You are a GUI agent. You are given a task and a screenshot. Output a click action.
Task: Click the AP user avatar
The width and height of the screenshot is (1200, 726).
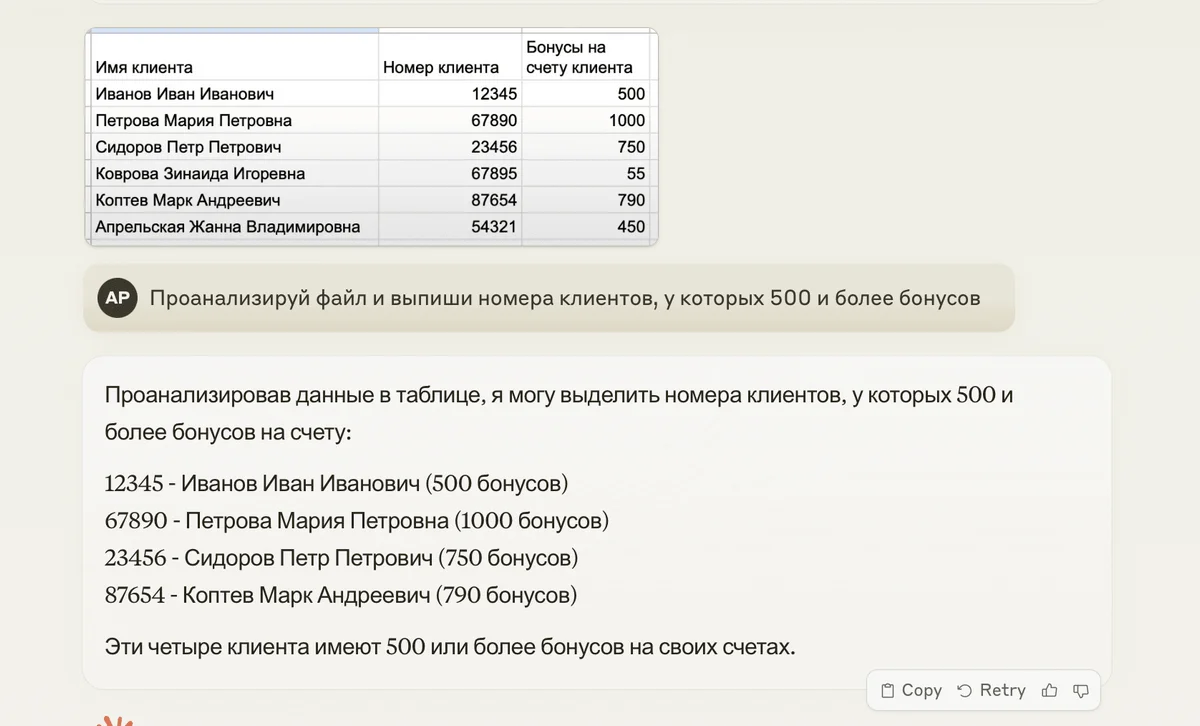[x=117, y=298]
